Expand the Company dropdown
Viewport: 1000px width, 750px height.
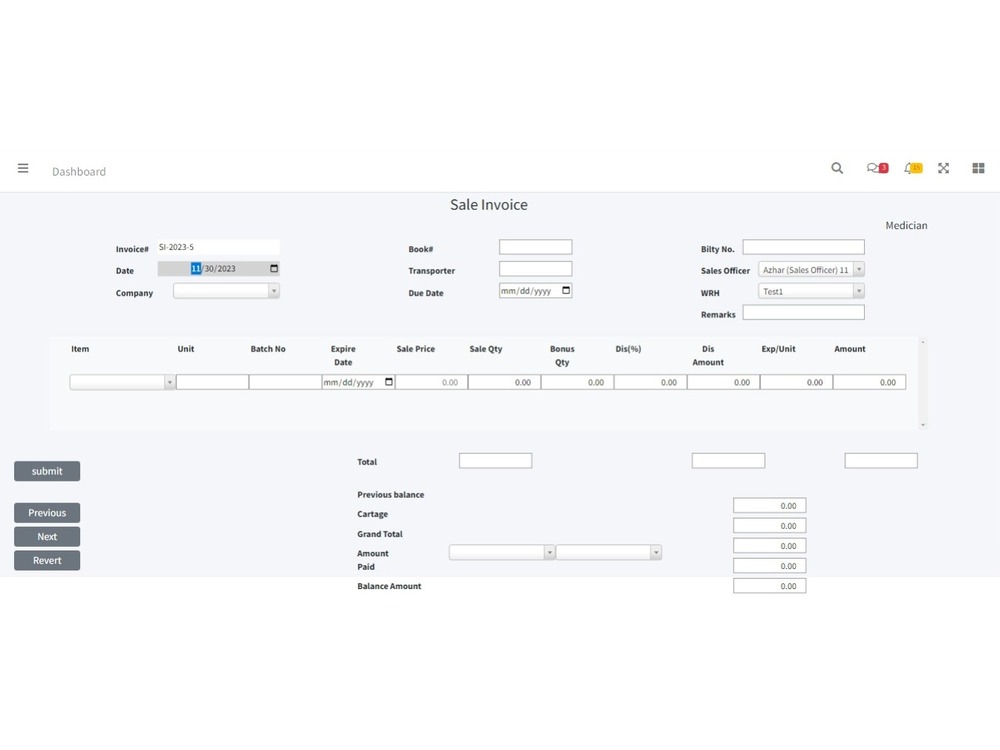pyautogui.click(x=226, y=291)
